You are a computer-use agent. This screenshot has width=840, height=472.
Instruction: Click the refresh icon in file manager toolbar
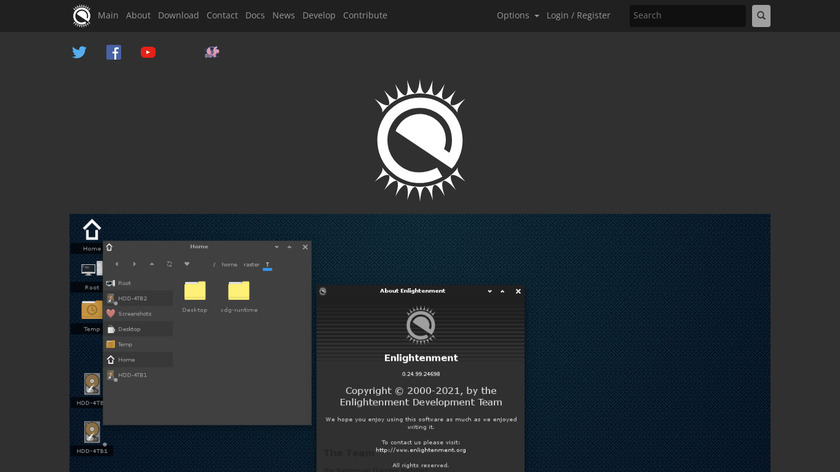(x=169, y=264)
